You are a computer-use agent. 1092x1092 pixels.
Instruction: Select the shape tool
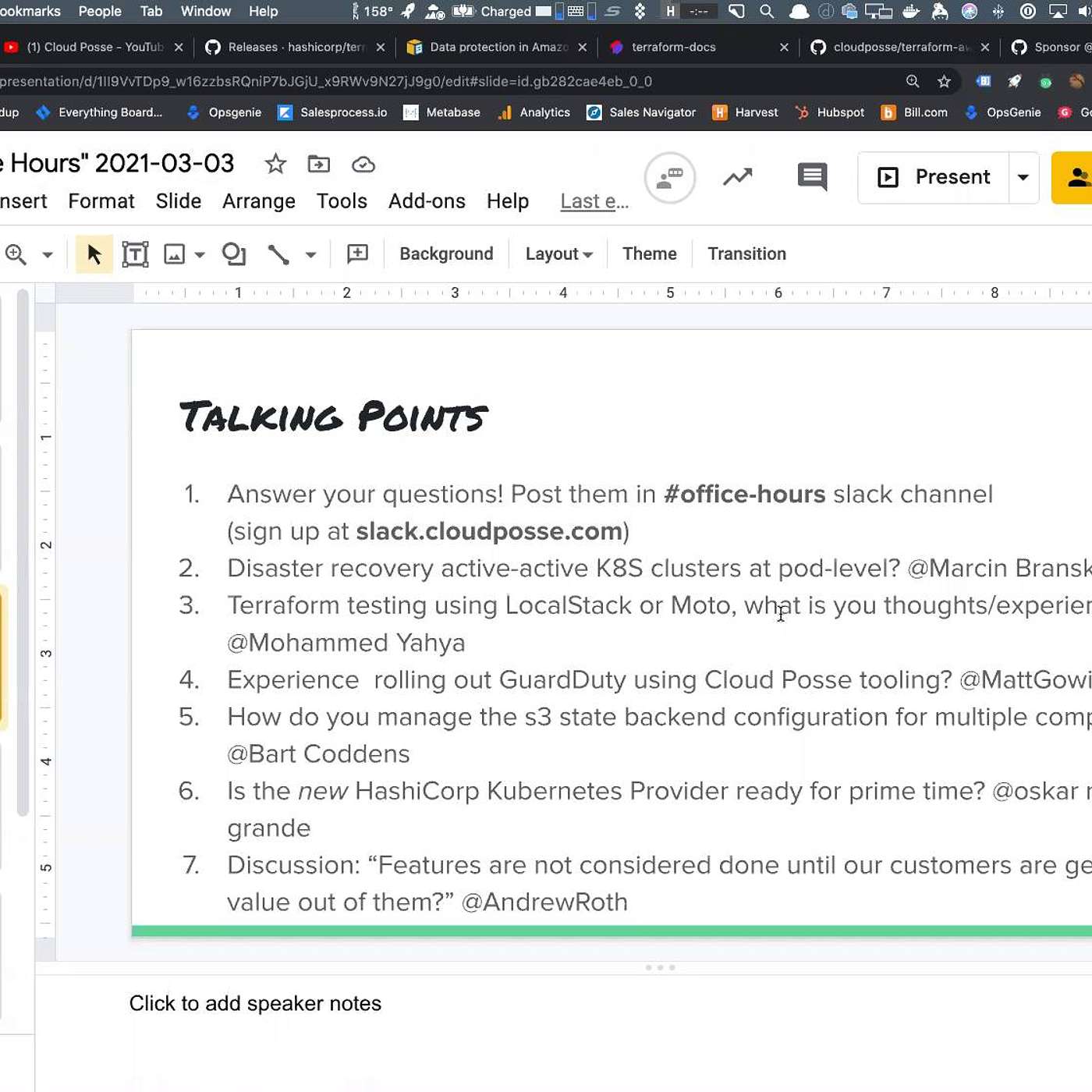coord(233,254)
